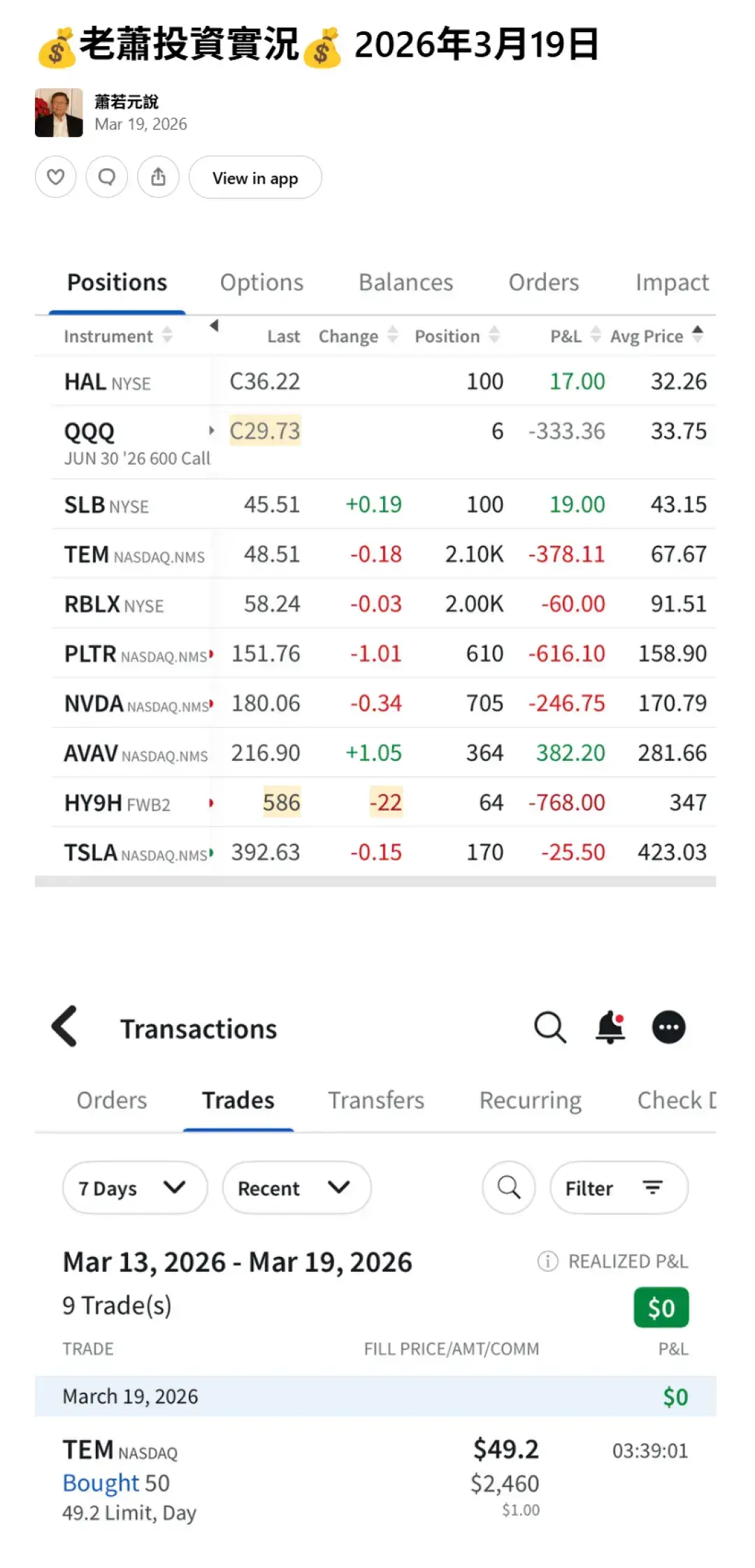Open the 7 Days period dropdown
755x1568 pixels.
134,1187
